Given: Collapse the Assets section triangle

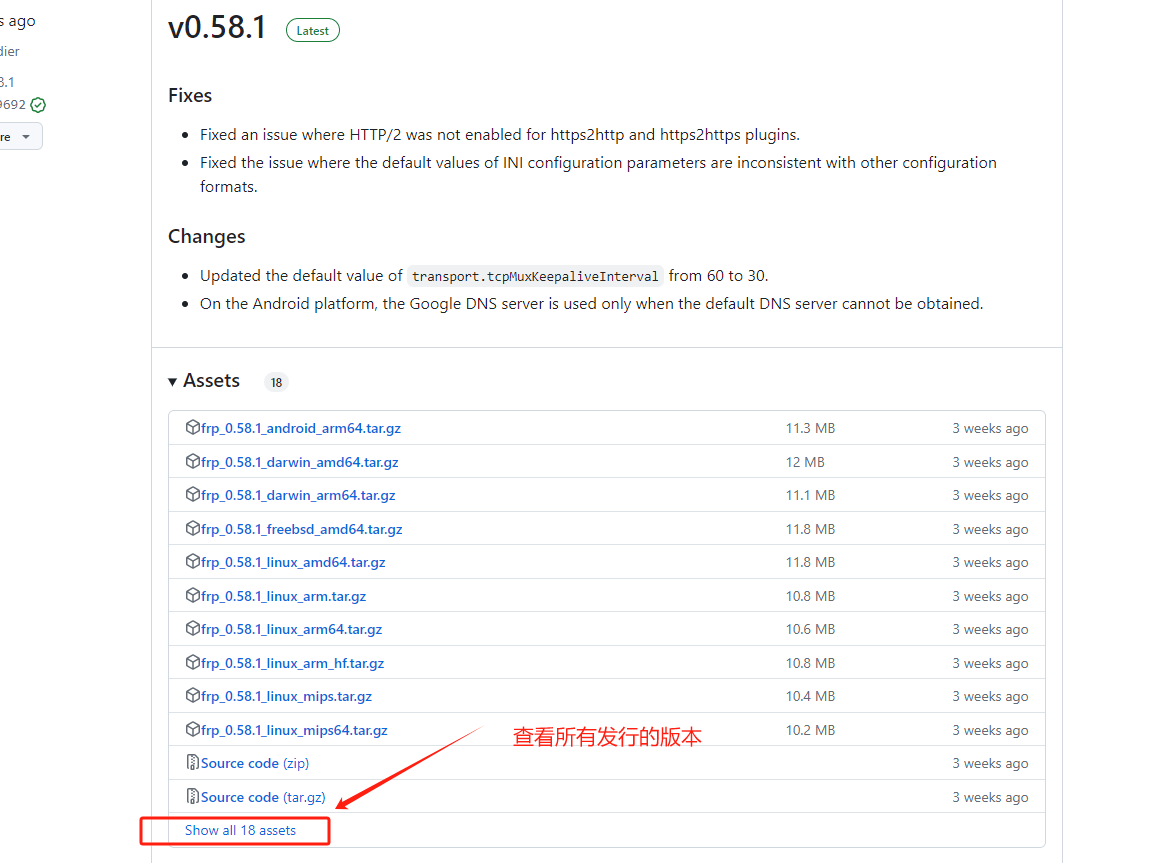Looking at the screenshot, I should tap(173, 381).
